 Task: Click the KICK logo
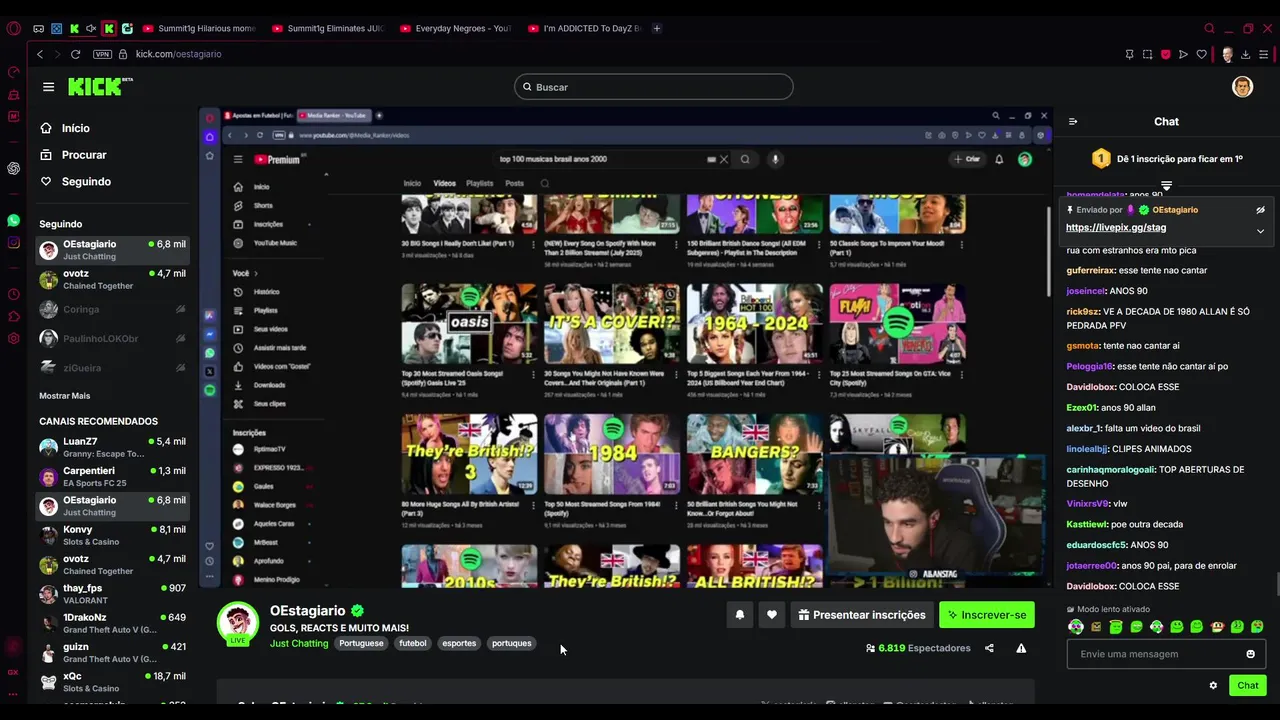[99, 87]
